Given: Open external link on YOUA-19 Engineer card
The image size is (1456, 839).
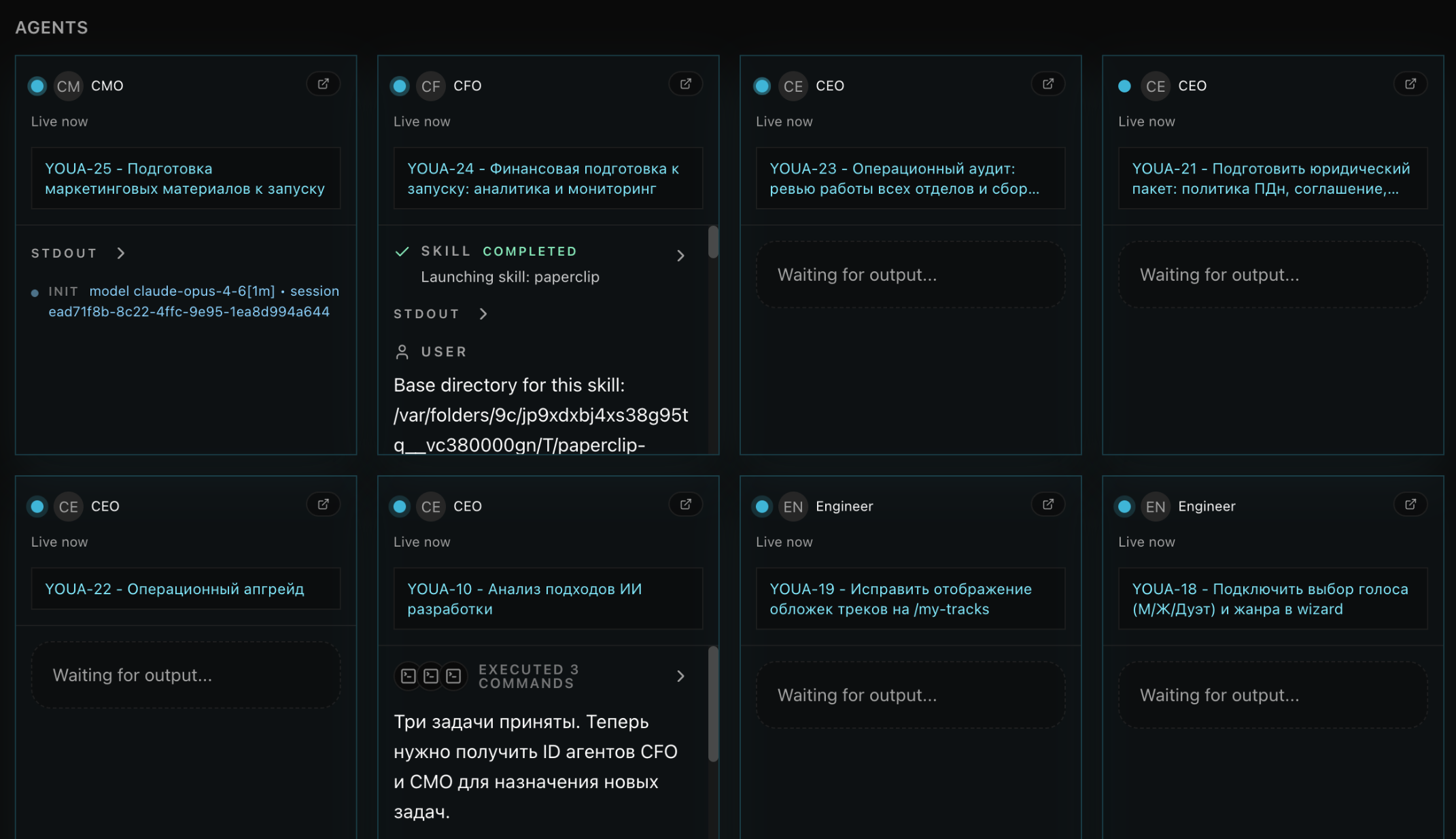Looking at the screenshot, I should click(1048, 504).
